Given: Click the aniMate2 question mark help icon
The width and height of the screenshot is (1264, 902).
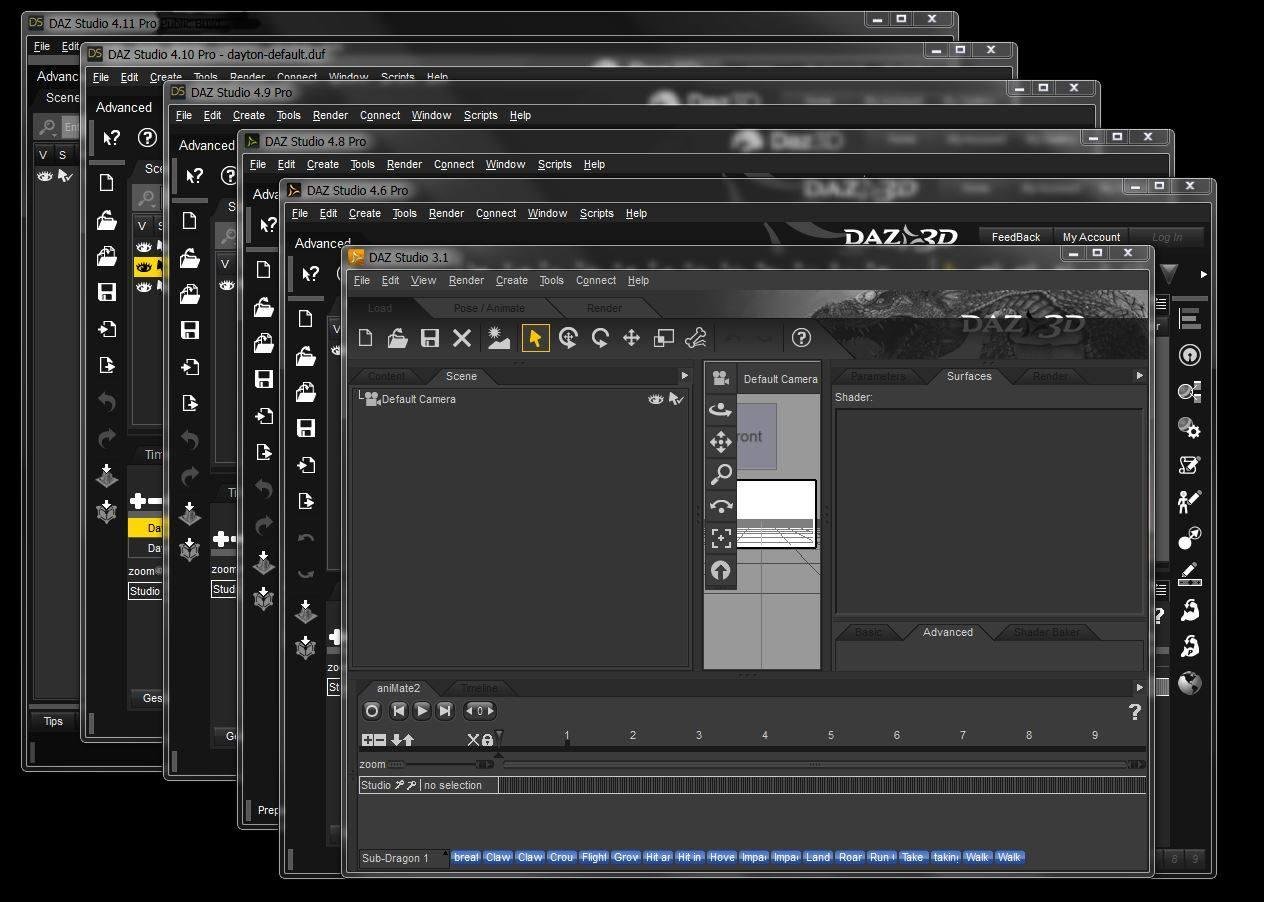Looking at the screenshot, I should (1134, 711).
